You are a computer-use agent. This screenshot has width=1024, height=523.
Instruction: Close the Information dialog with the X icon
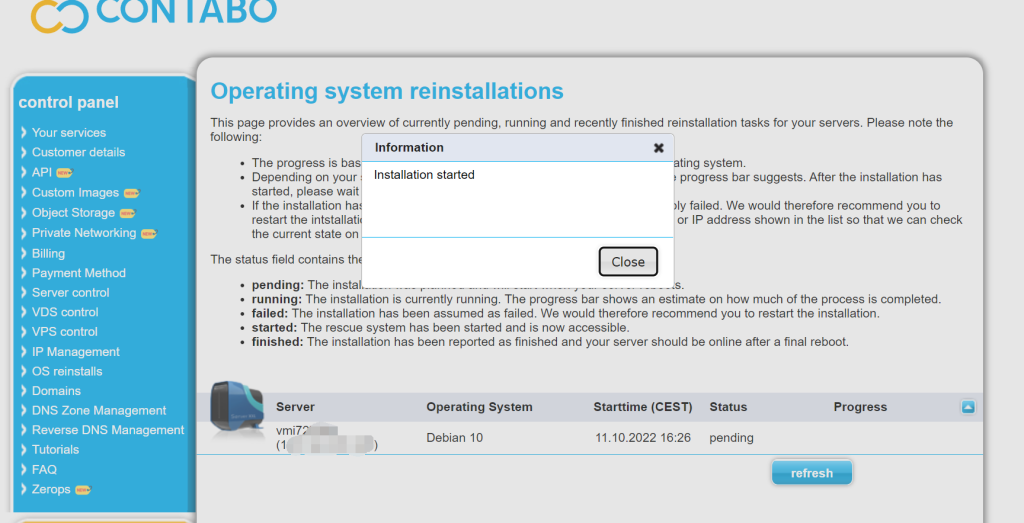coord(658,148)
